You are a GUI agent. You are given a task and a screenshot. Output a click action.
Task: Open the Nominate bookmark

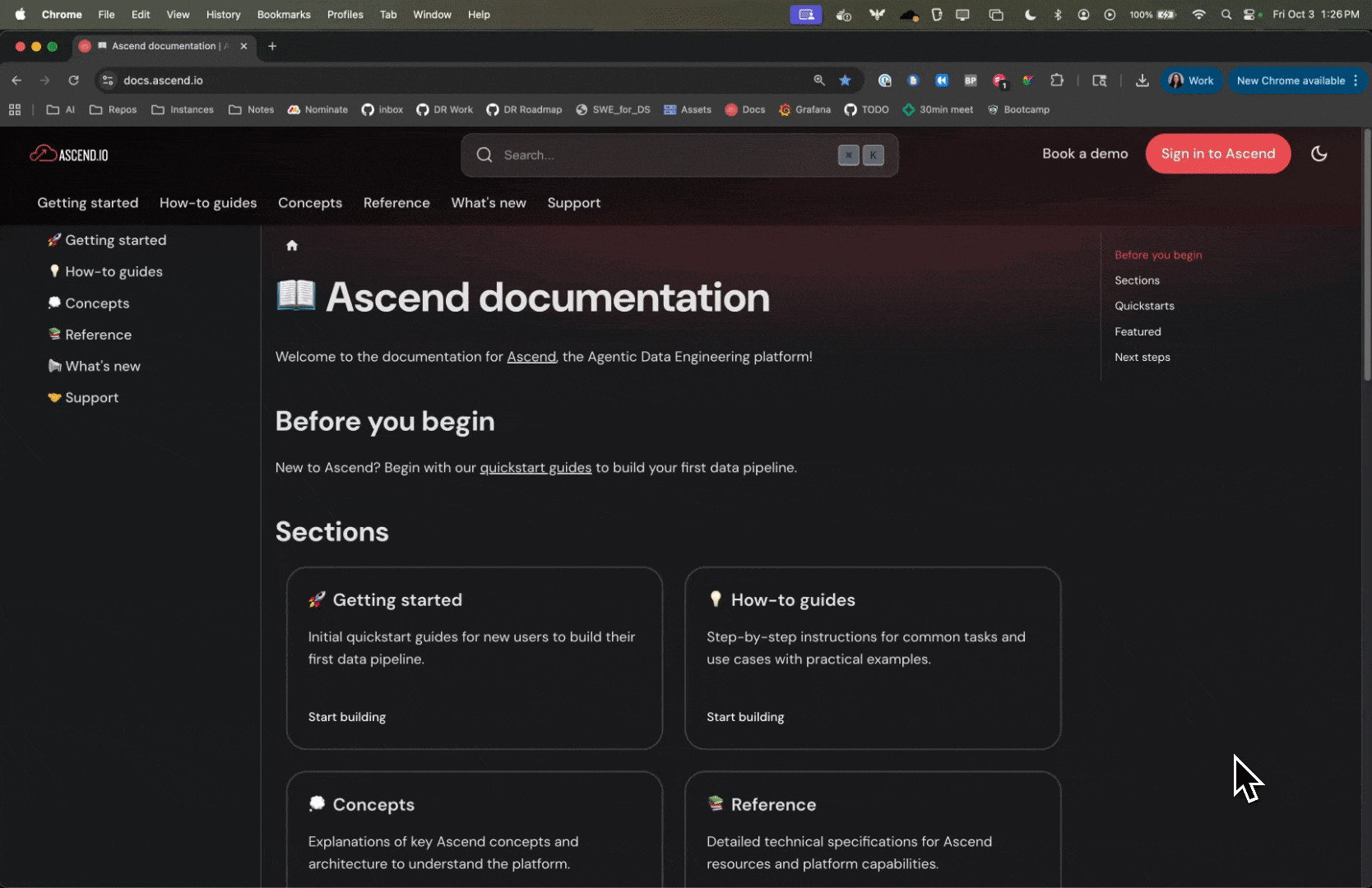(318, 109)
